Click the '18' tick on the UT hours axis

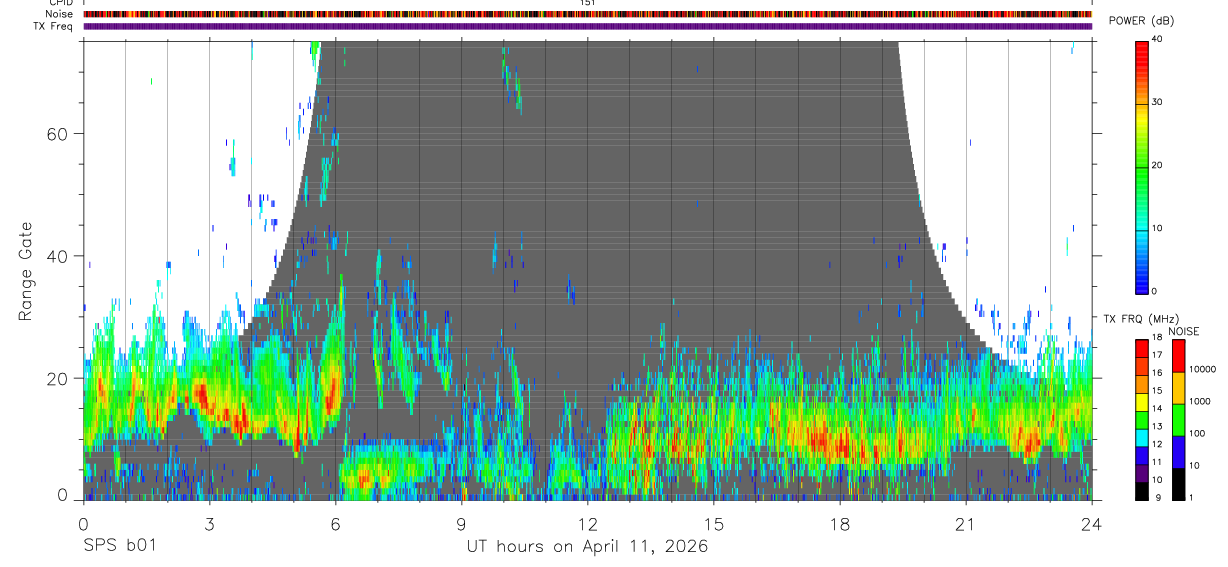pos(840,524)
